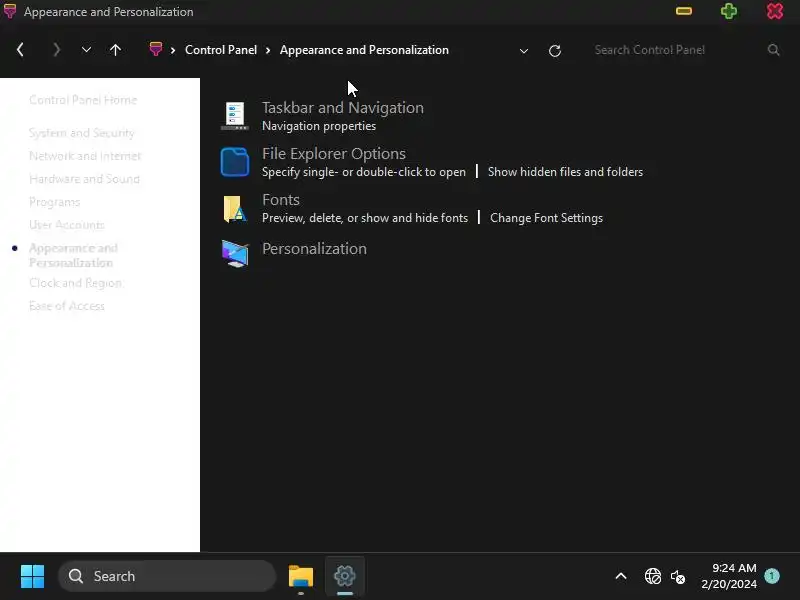The width and height of the screenshot is (800, 600).
Task: Click the forward navigation arrow
Action: pyautogui.click(x=57, y=50)
